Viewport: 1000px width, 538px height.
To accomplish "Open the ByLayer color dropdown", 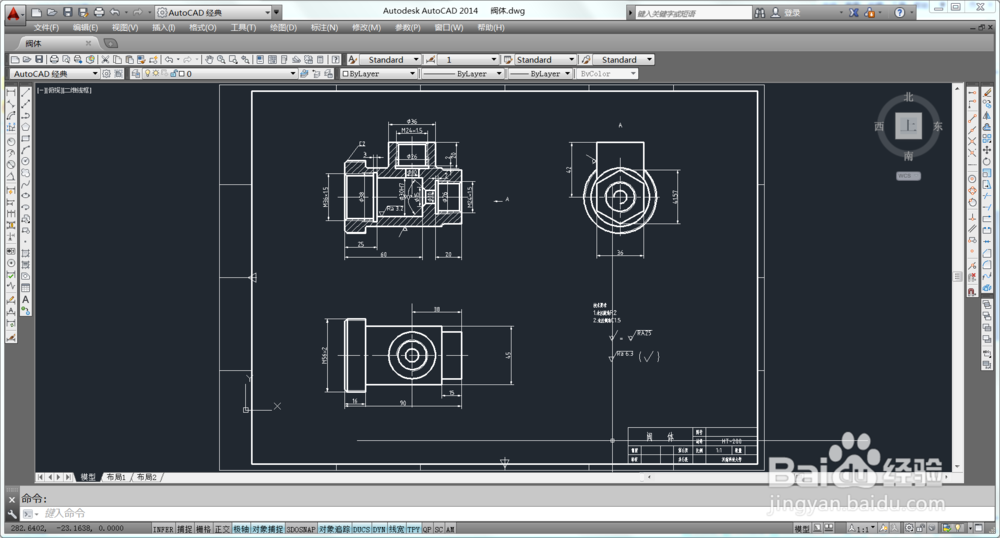I will click(379, 73).
